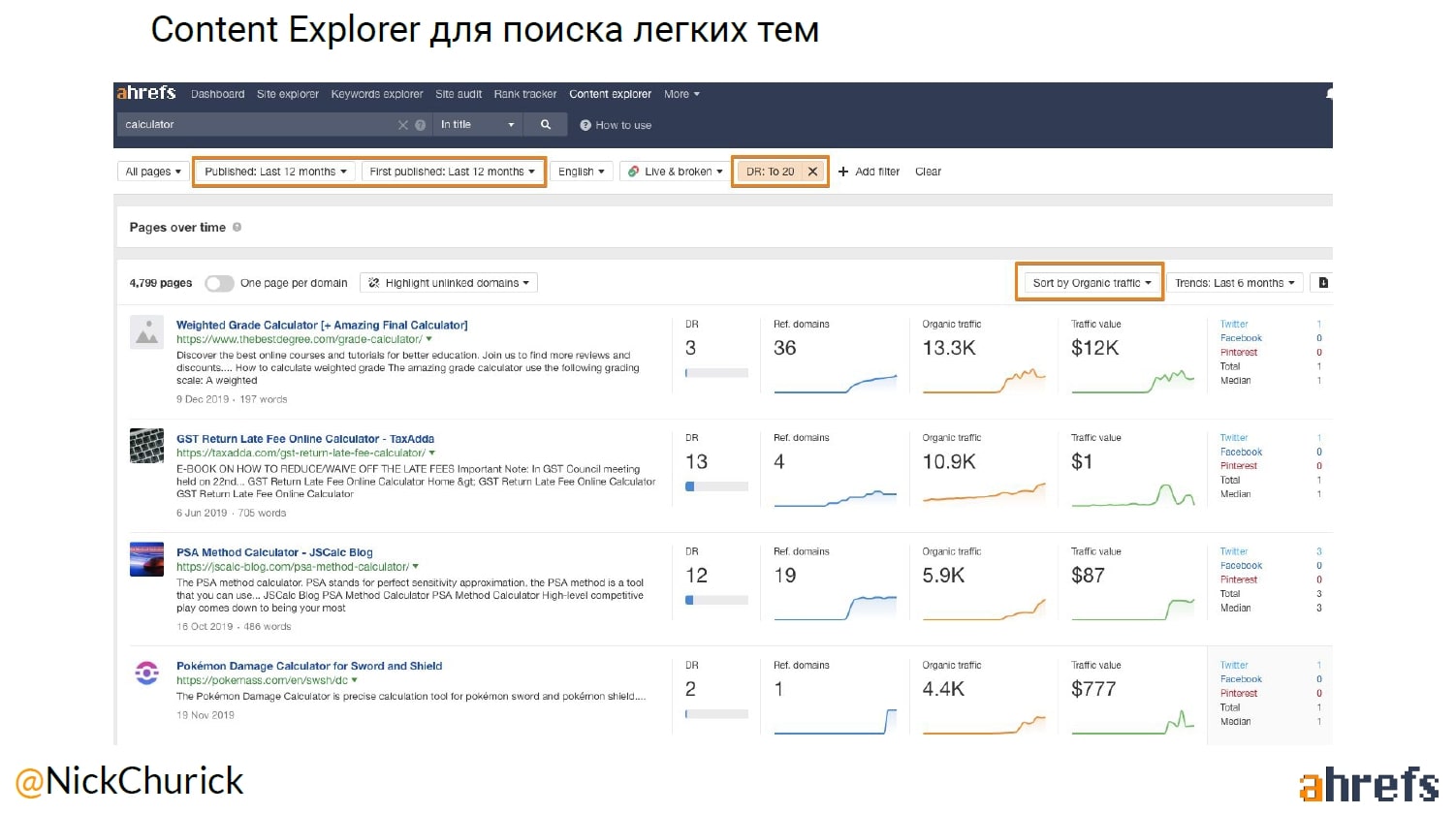Open Pokémon Damage Calculator site favicon
Screen dimensions: 1456x814
coord(146,673)
